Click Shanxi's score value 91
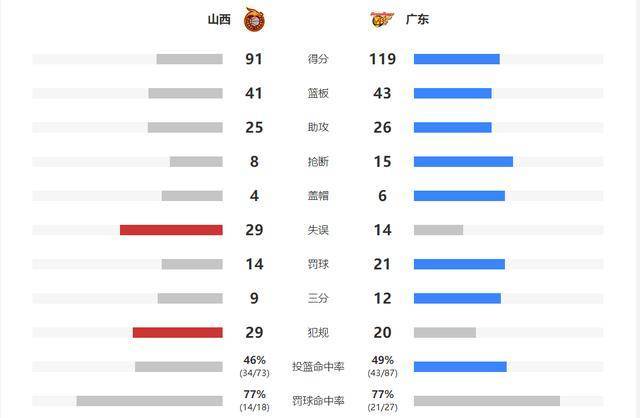Viewport: 640px width, 418px height. [254, 59]
